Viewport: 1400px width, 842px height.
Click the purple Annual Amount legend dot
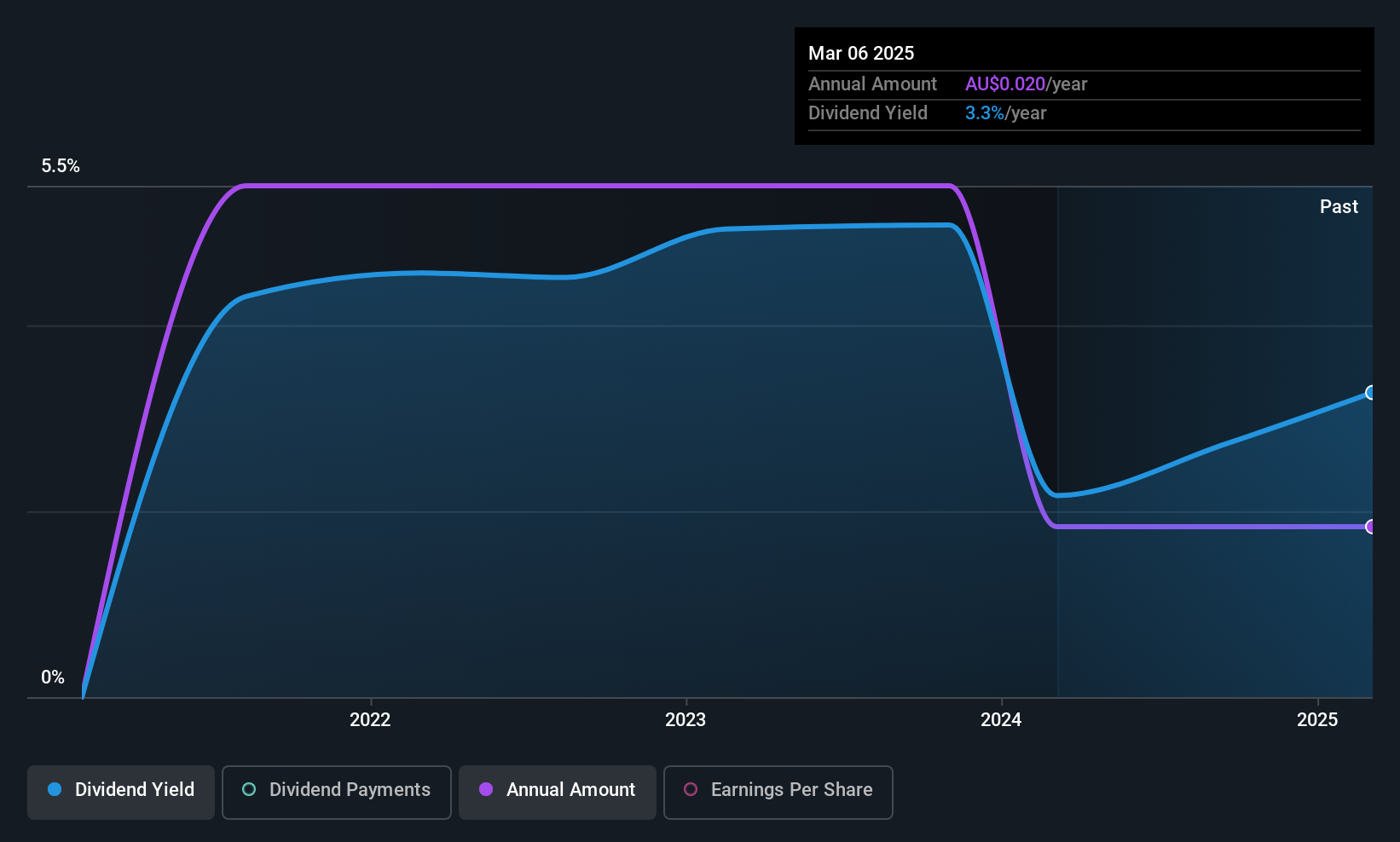tap(486, 789)
